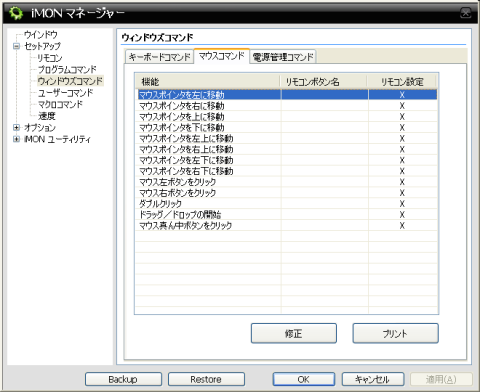Select セットアップ in the tree
Screen dimensions: 480x392
[x=42, y=46]
